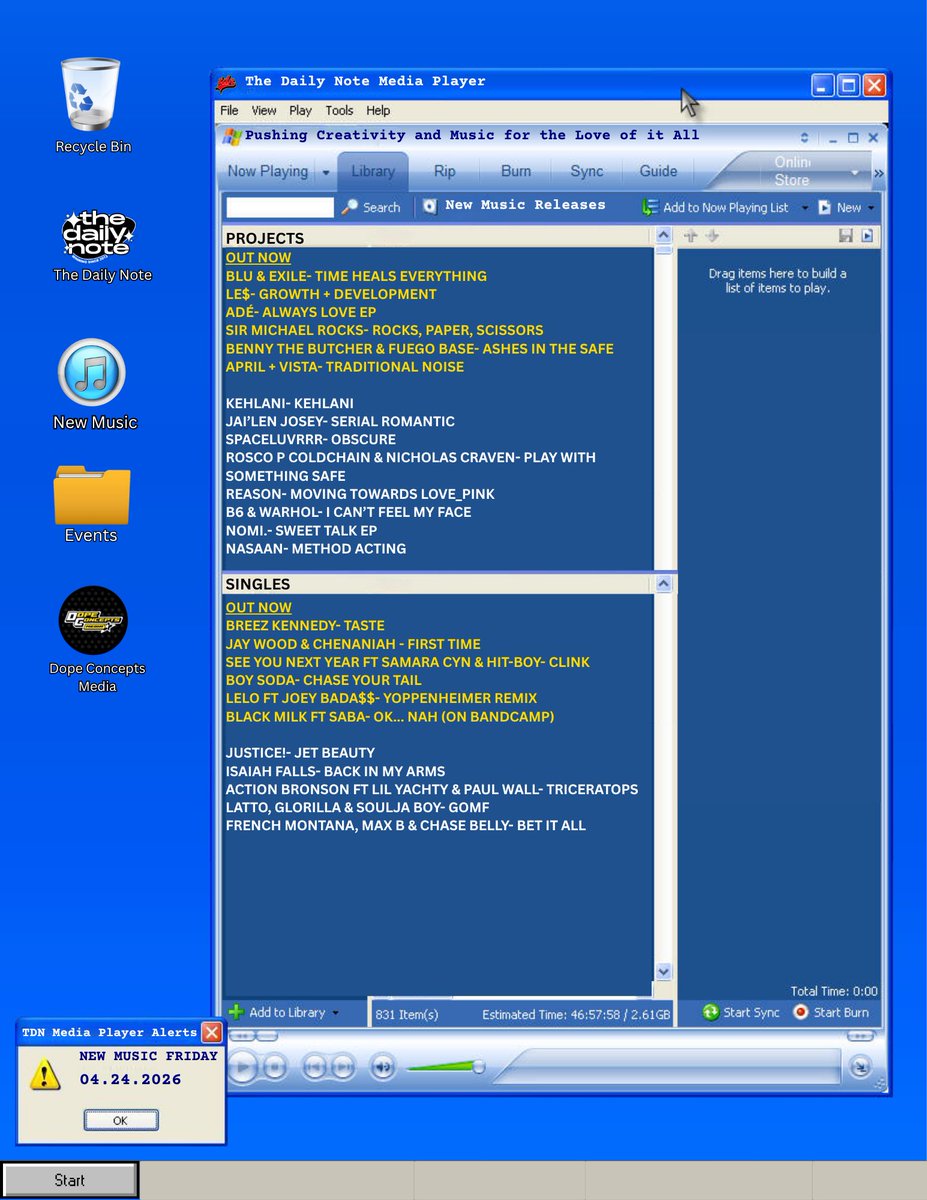Switch to the Rip tab
The width and height of the screenshot is (927, 1200).
point(444,171)
